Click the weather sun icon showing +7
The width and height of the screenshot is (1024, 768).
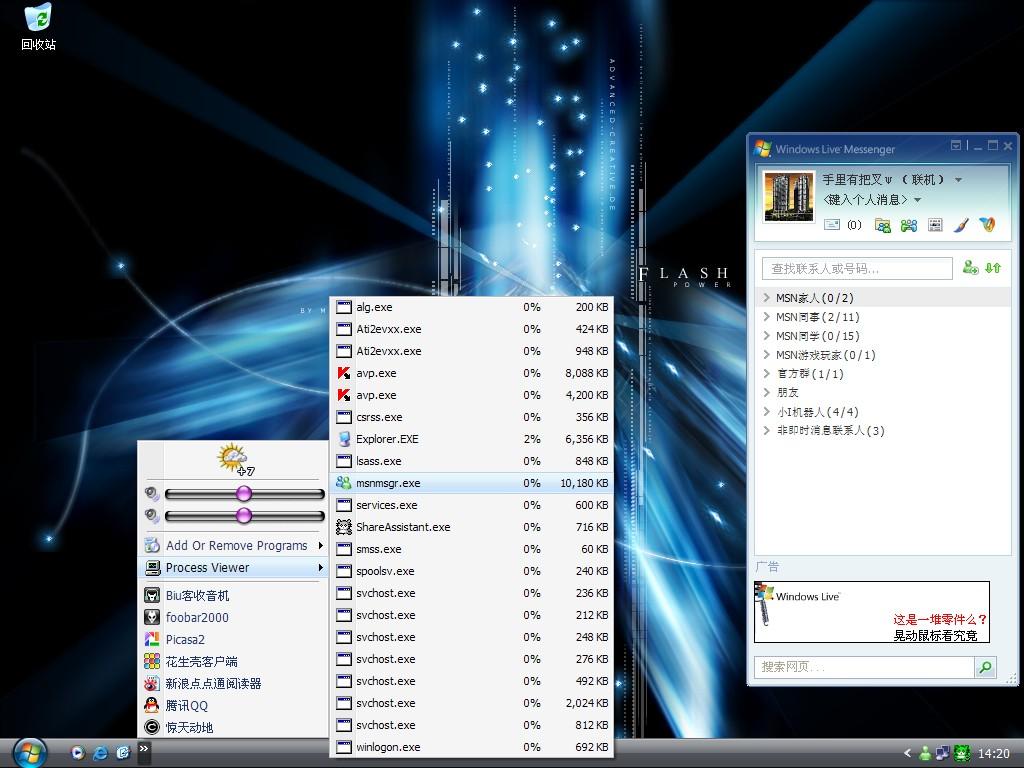234,459
